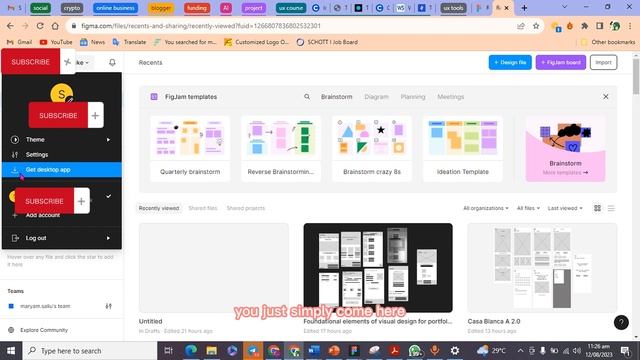Open a new browser tab

524,8
